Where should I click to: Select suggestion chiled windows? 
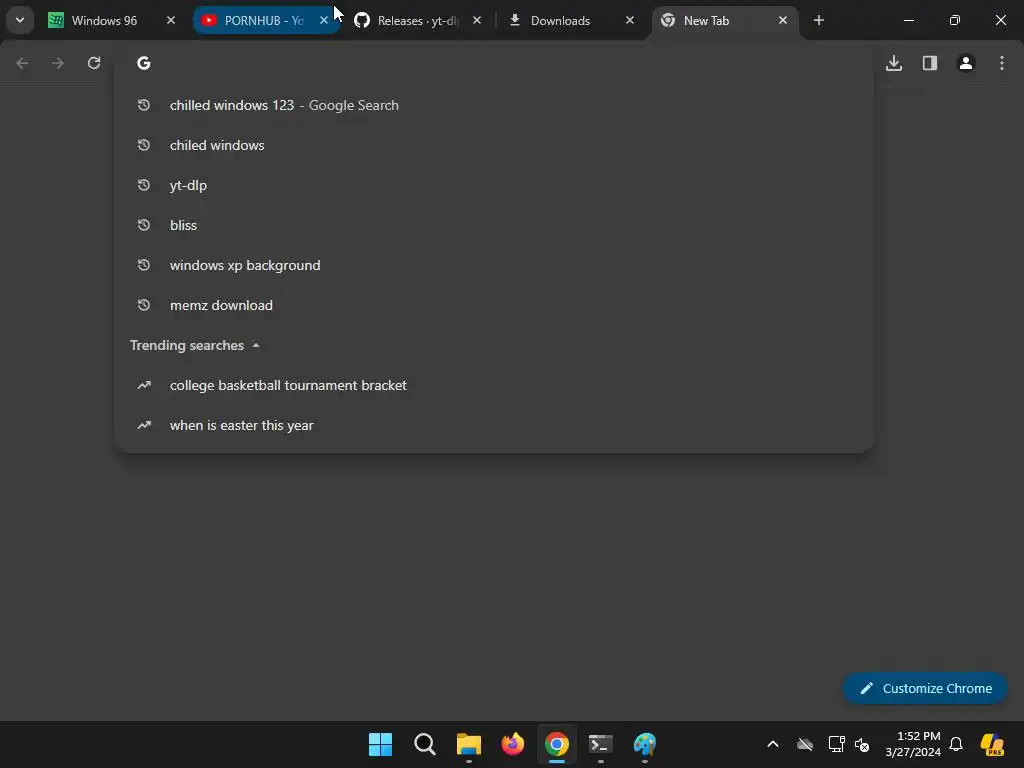(494, 145)
